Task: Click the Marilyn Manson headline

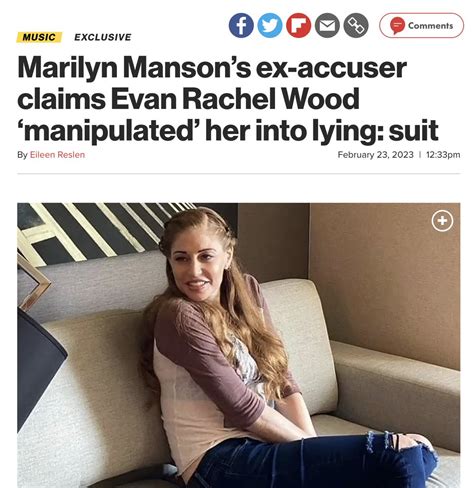Action: tap(228, 99)
